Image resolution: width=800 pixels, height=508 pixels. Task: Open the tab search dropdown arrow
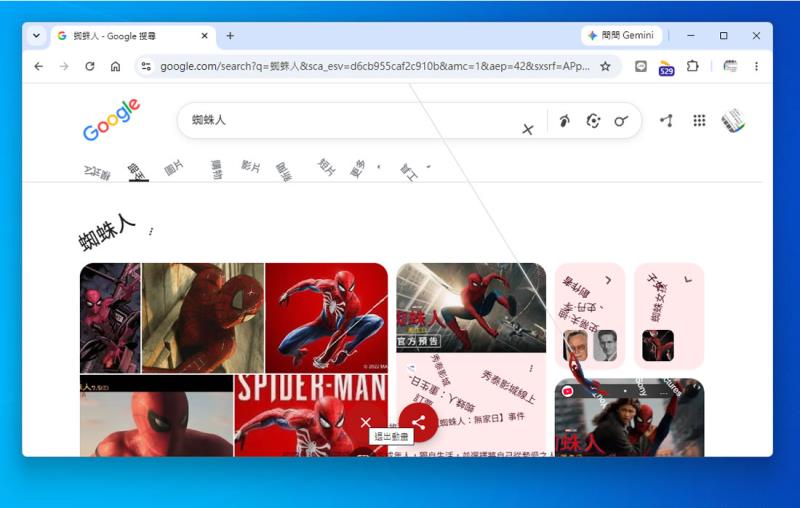pos(36,36)
